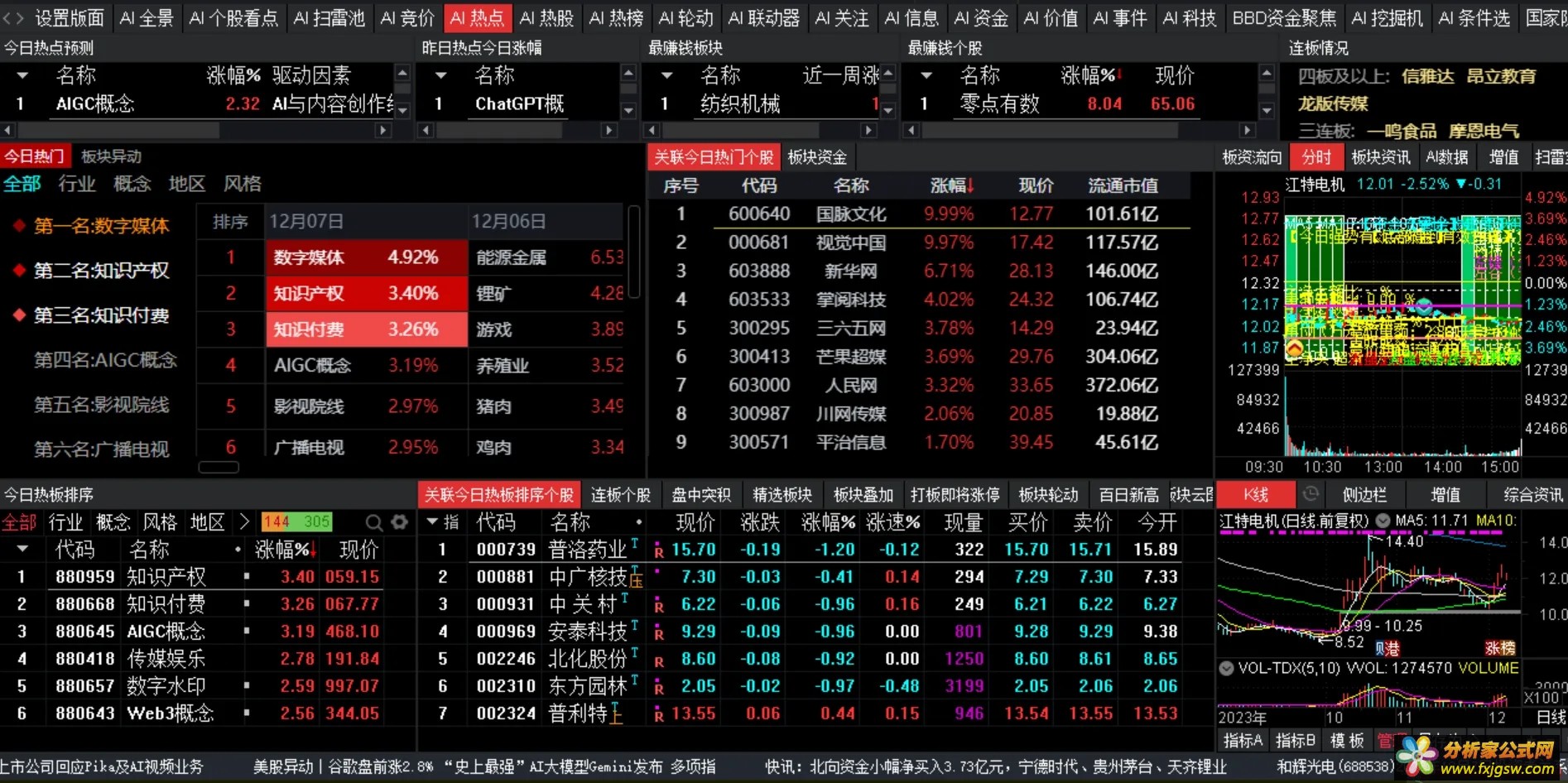Click the 指标A button below chart
The image size is (1568, 783).
(x=1243, y=741)
